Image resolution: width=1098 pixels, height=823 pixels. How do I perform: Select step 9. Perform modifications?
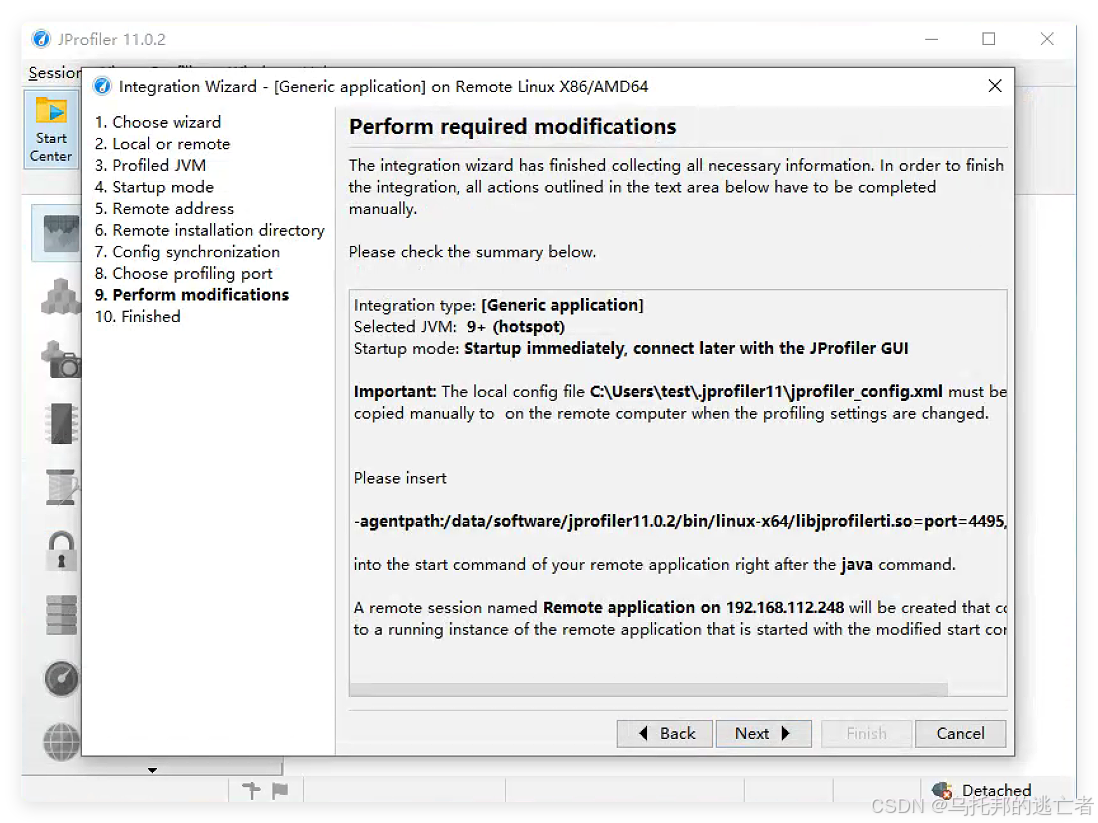192,295
